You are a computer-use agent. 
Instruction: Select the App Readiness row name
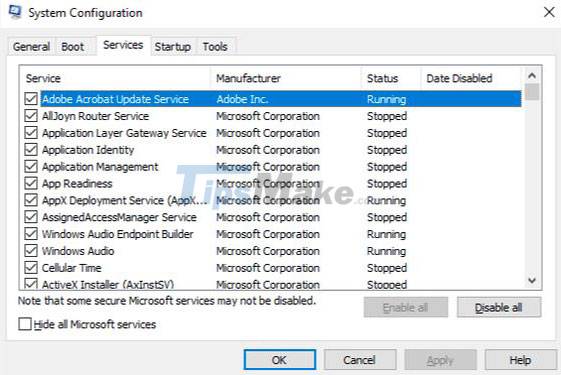tap(77, 183)
